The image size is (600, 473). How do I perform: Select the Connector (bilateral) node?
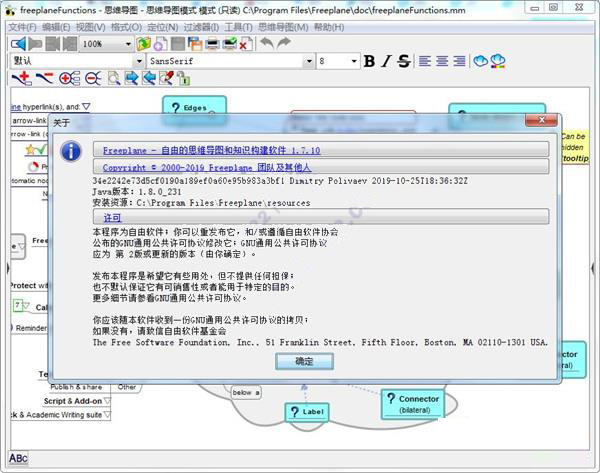(413, 404)
